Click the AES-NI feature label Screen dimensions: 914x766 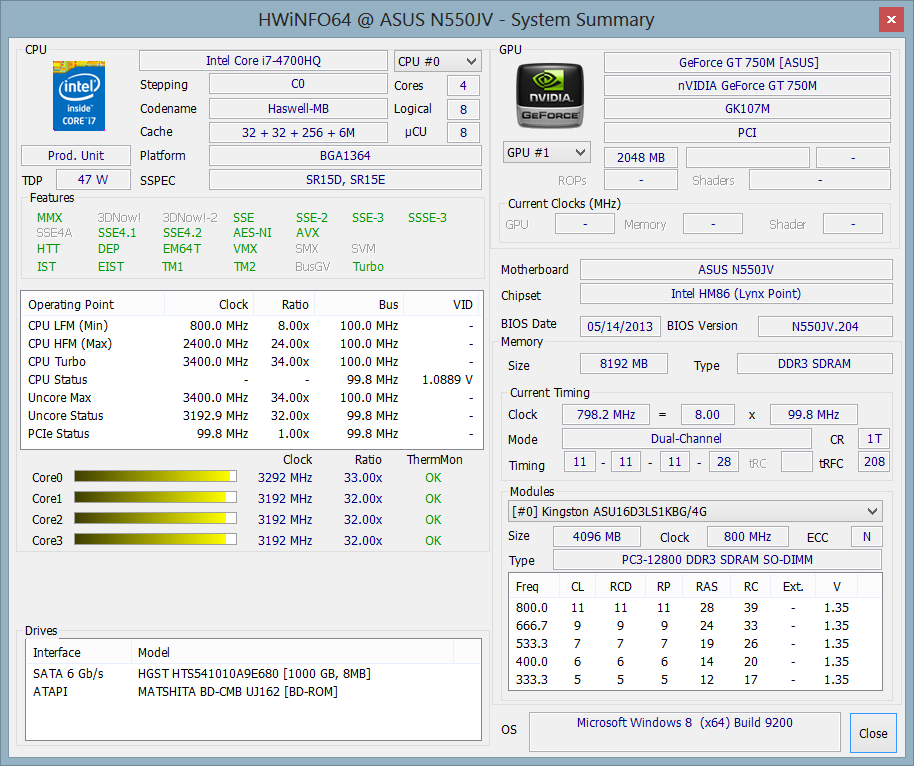pyautogui.click(x=252, y=233)
